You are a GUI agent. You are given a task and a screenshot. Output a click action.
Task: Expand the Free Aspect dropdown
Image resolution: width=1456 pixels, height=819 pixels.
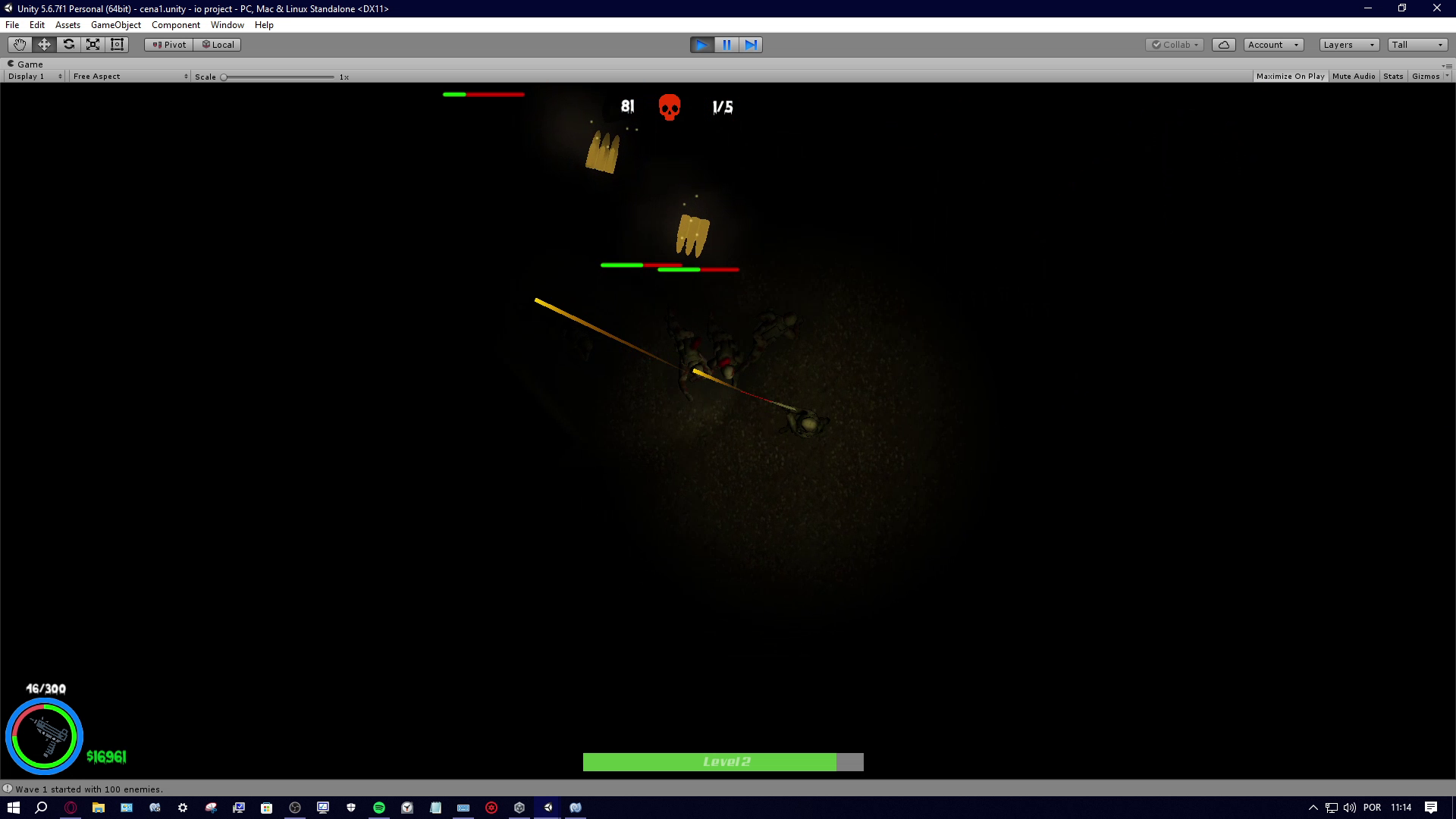pyautogui.click(x=130, y=77)
